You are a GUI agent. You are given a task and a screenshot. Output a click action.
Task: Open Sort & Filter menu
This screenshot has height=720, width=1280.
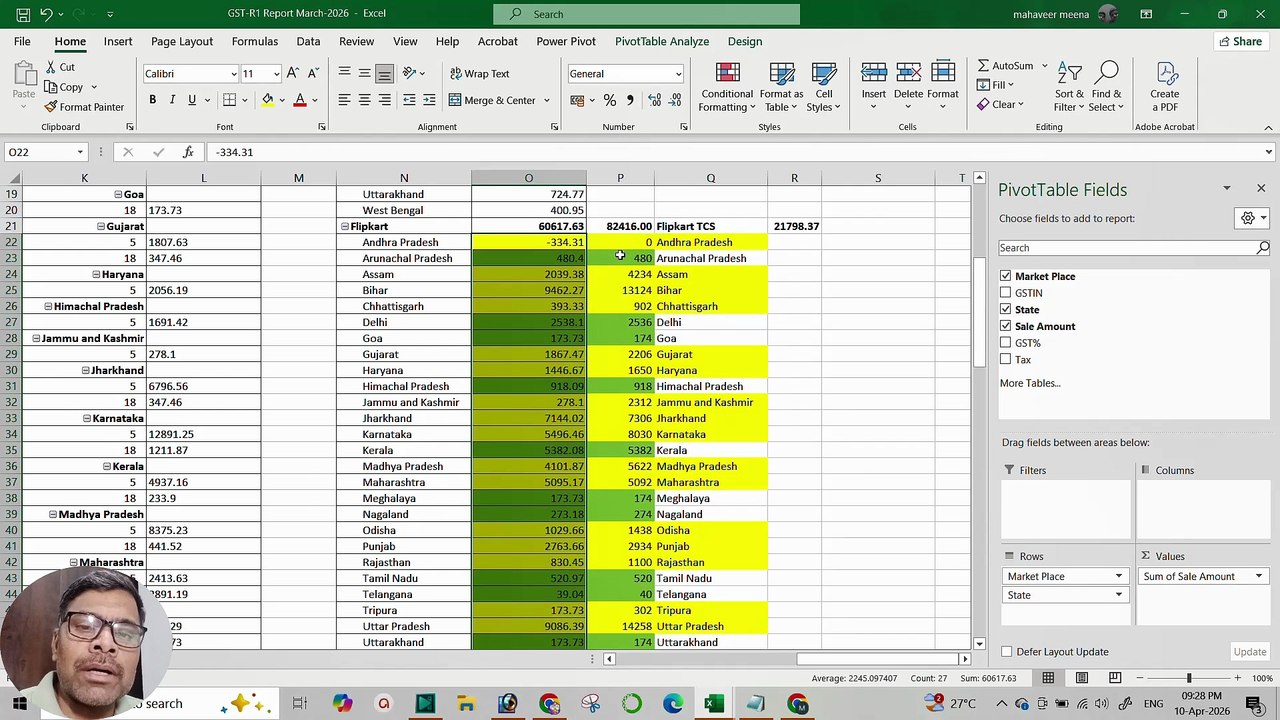click(1069, 88)
